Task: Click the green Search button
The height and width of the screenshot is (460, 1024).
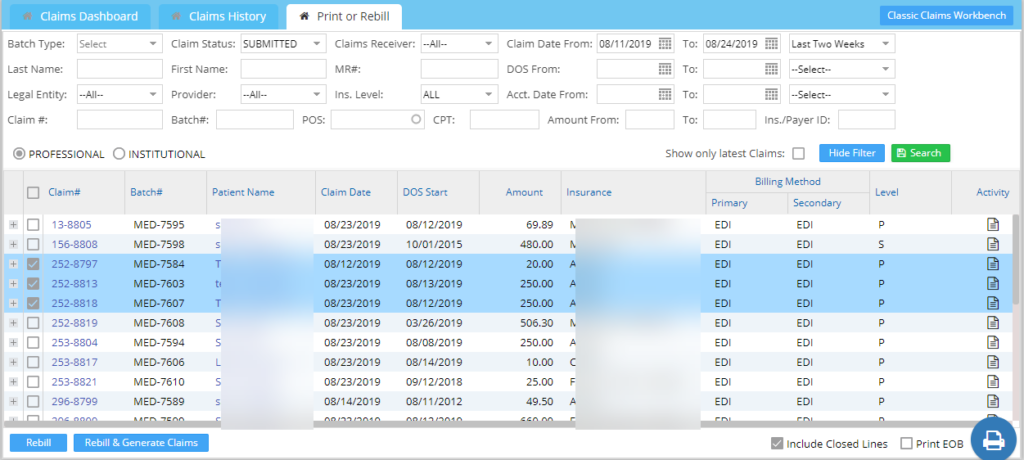Action: point(920,153)
